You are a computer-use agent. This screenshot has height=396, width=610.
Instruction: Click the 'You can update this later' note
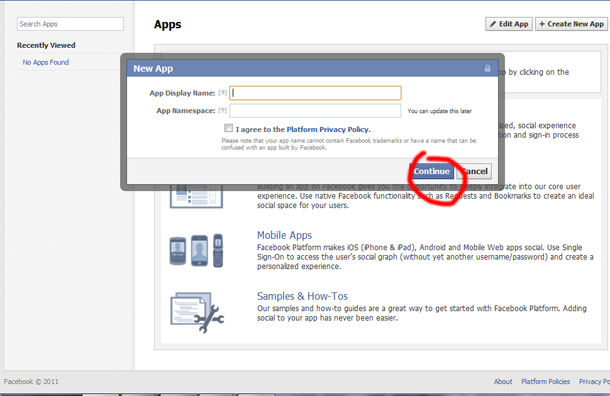tap(439, 111)
